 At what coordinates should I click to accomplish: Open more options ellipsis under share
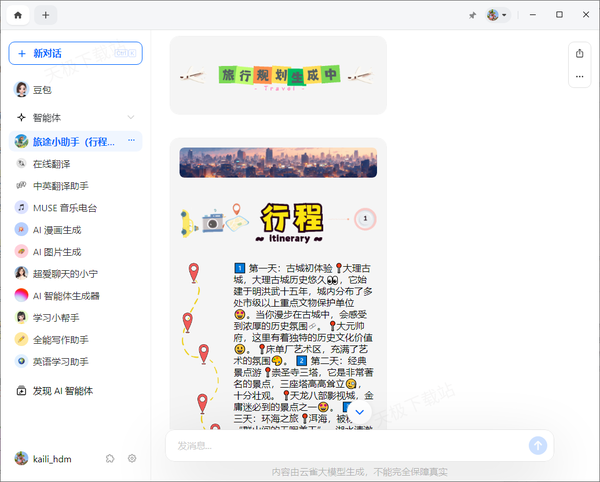click(x=580, y=77)
